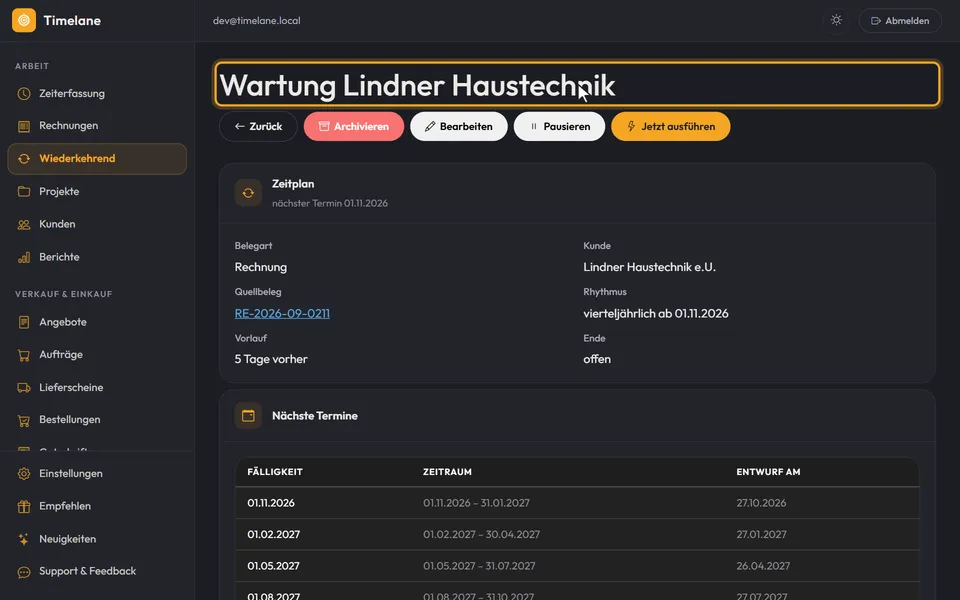Select the row due 01.05.2027
960x600 pixels.
click(577, 566)
